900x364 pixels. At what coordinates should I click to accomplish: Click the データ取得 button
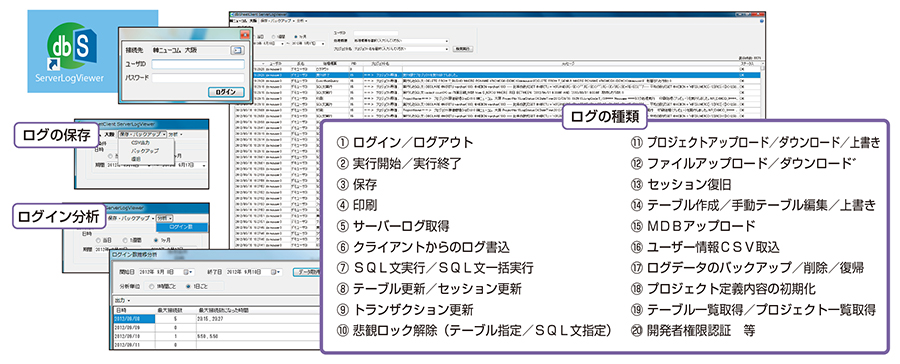click(307, 272)
